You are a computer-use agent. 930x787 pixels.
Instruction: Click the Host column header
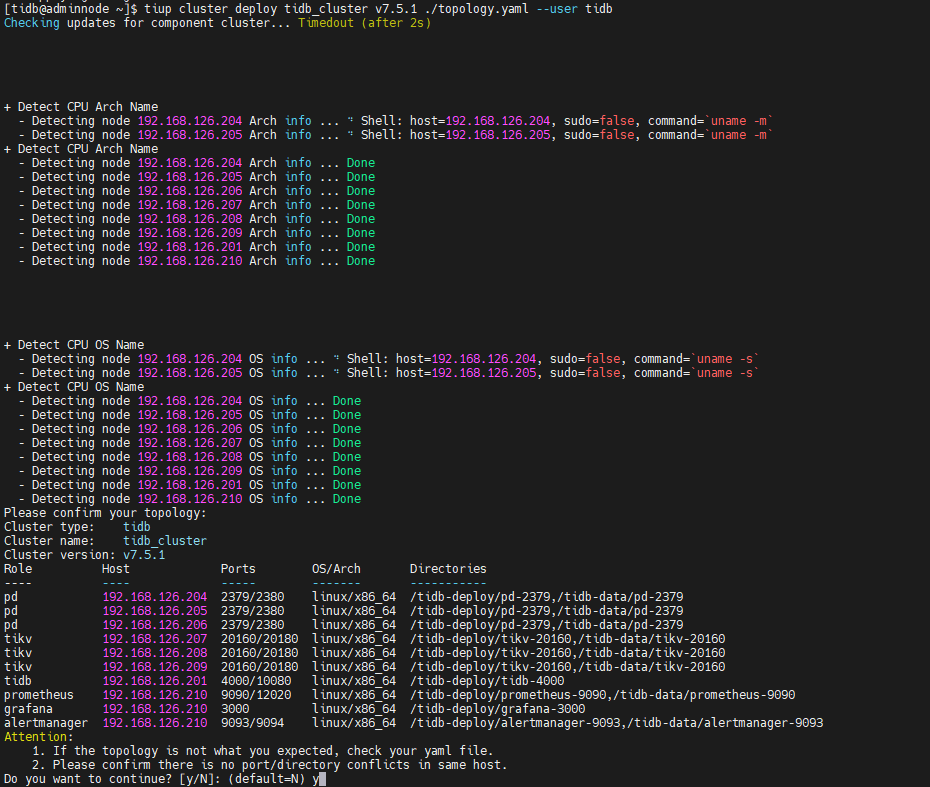116,569
